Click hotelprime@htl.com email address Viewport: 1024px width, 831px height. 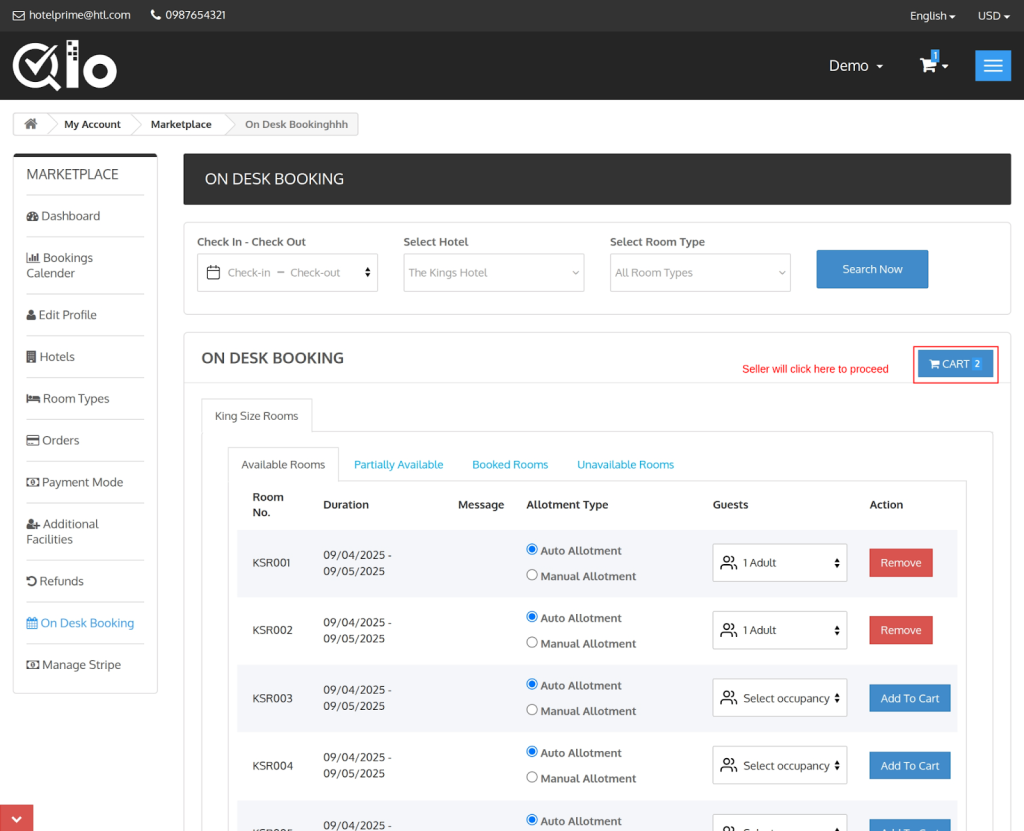point(80,15)
